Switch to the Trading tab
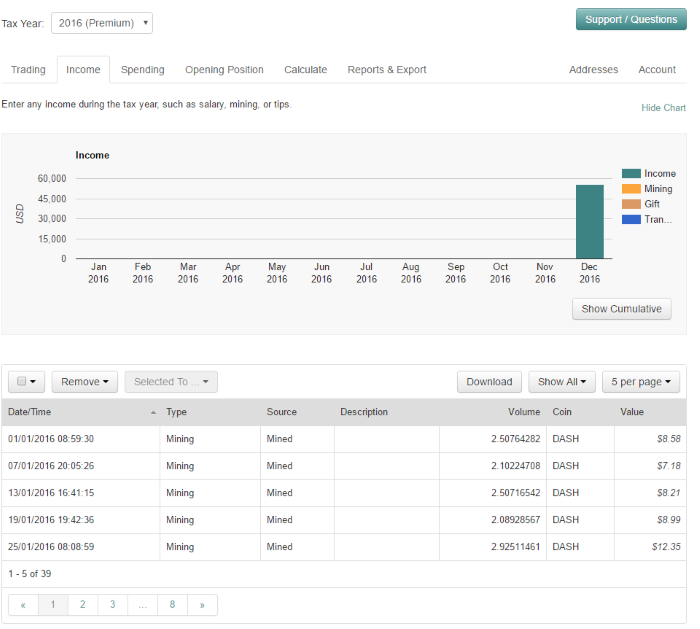 (x=28, y=70)
